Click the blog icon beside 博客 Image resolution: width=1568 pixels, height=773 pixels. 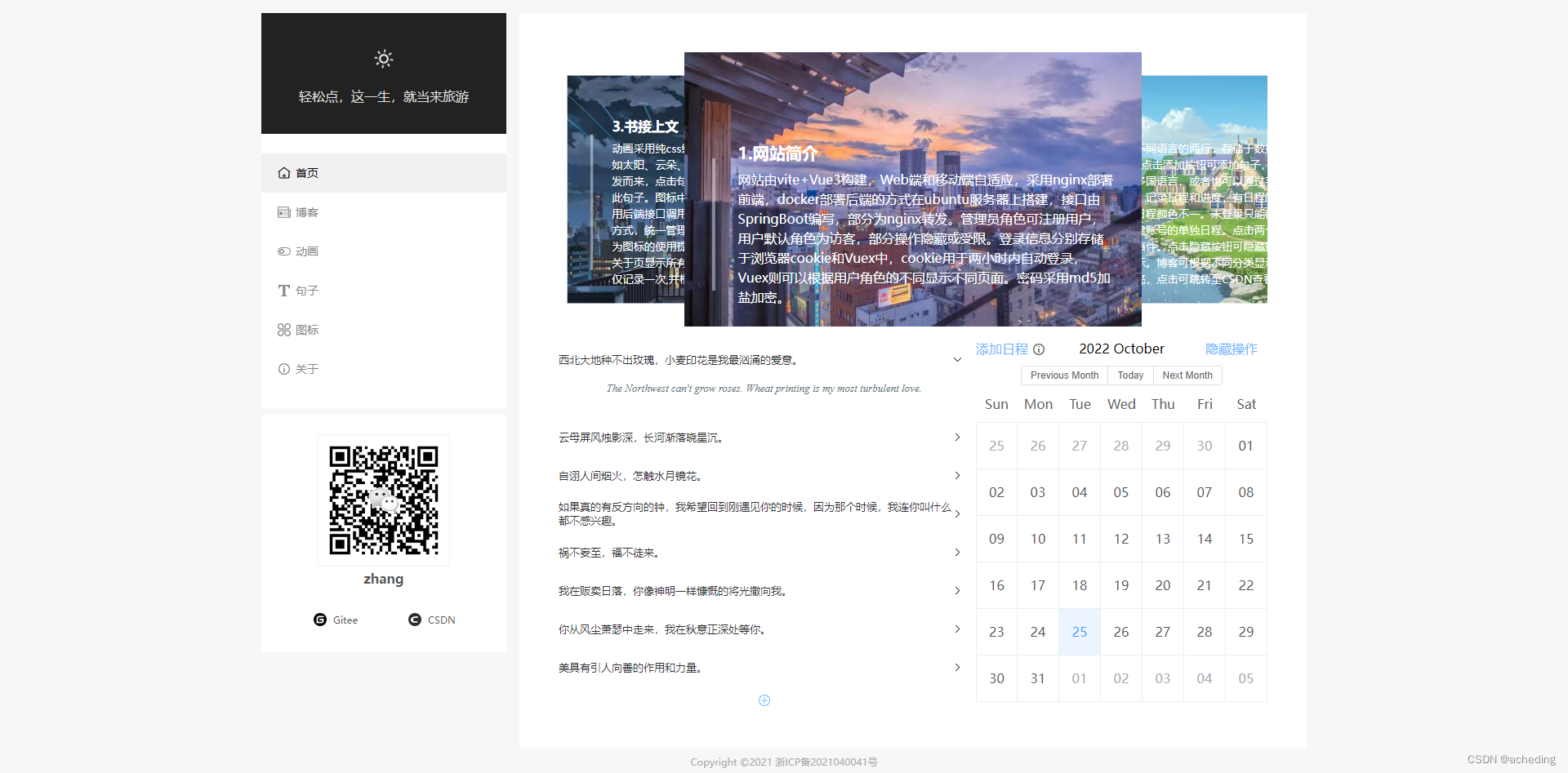pyautogui.click(x=284, y=212)
